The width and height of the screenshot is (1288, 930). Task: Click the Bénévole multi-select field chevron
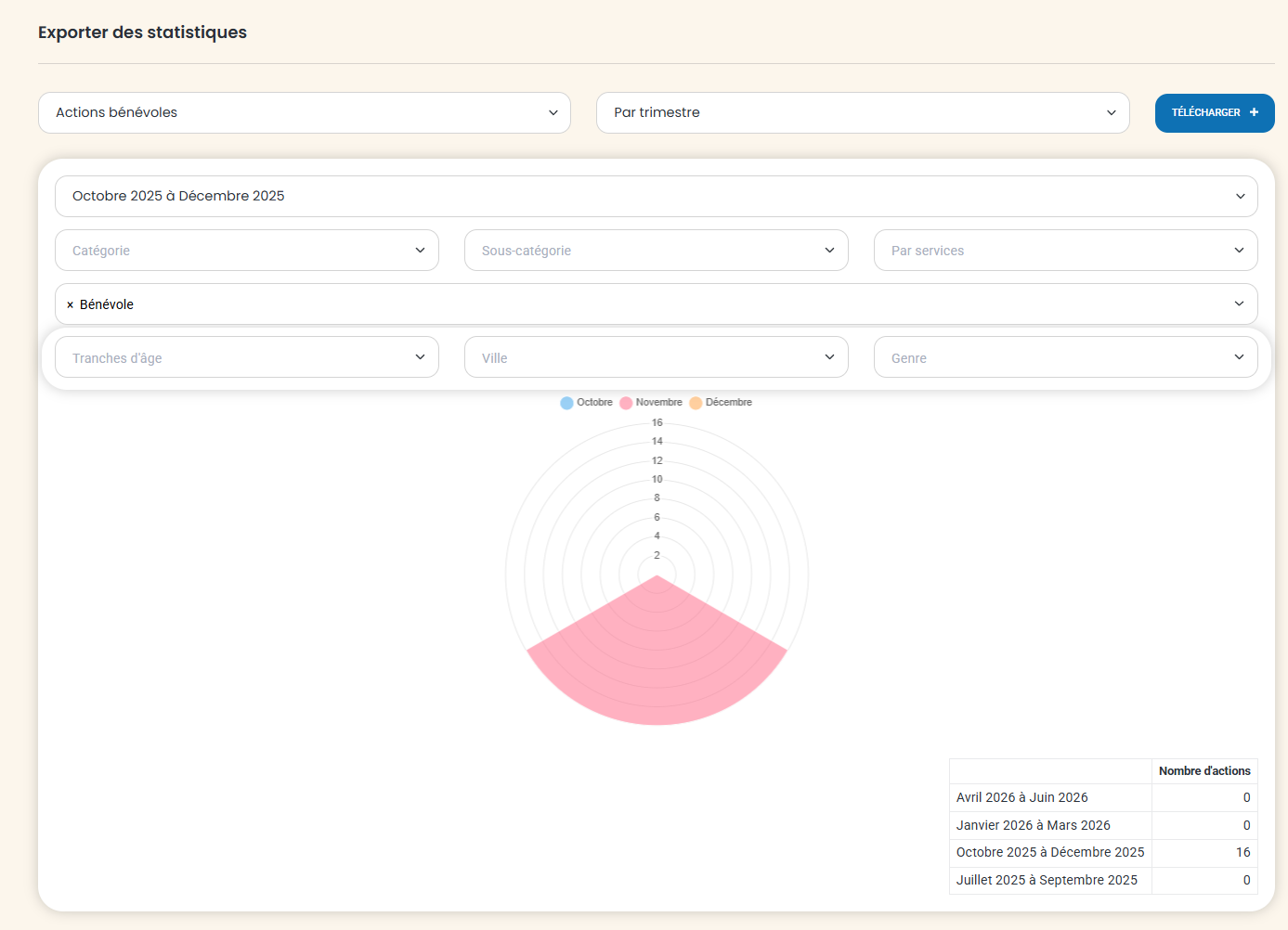[1239, 304]
